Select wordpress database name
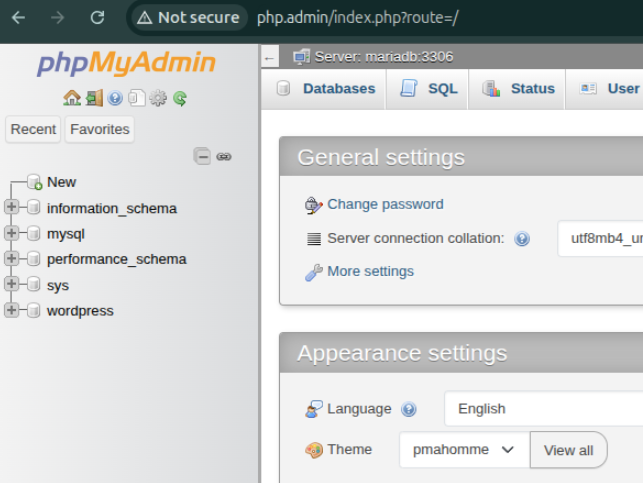Image resolution: width=643 pixels, height=483 pixels. pos(80,311)
